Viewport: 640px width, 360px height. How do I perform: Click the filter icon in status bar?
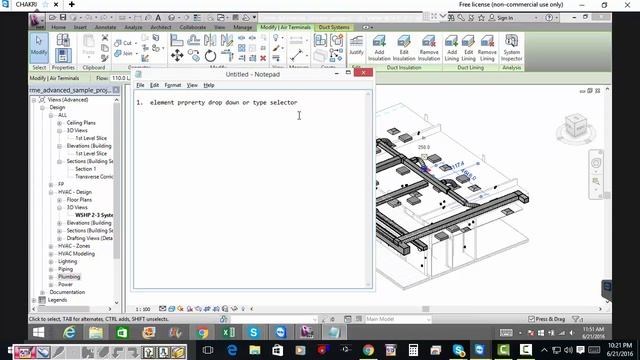pos(577,319)
